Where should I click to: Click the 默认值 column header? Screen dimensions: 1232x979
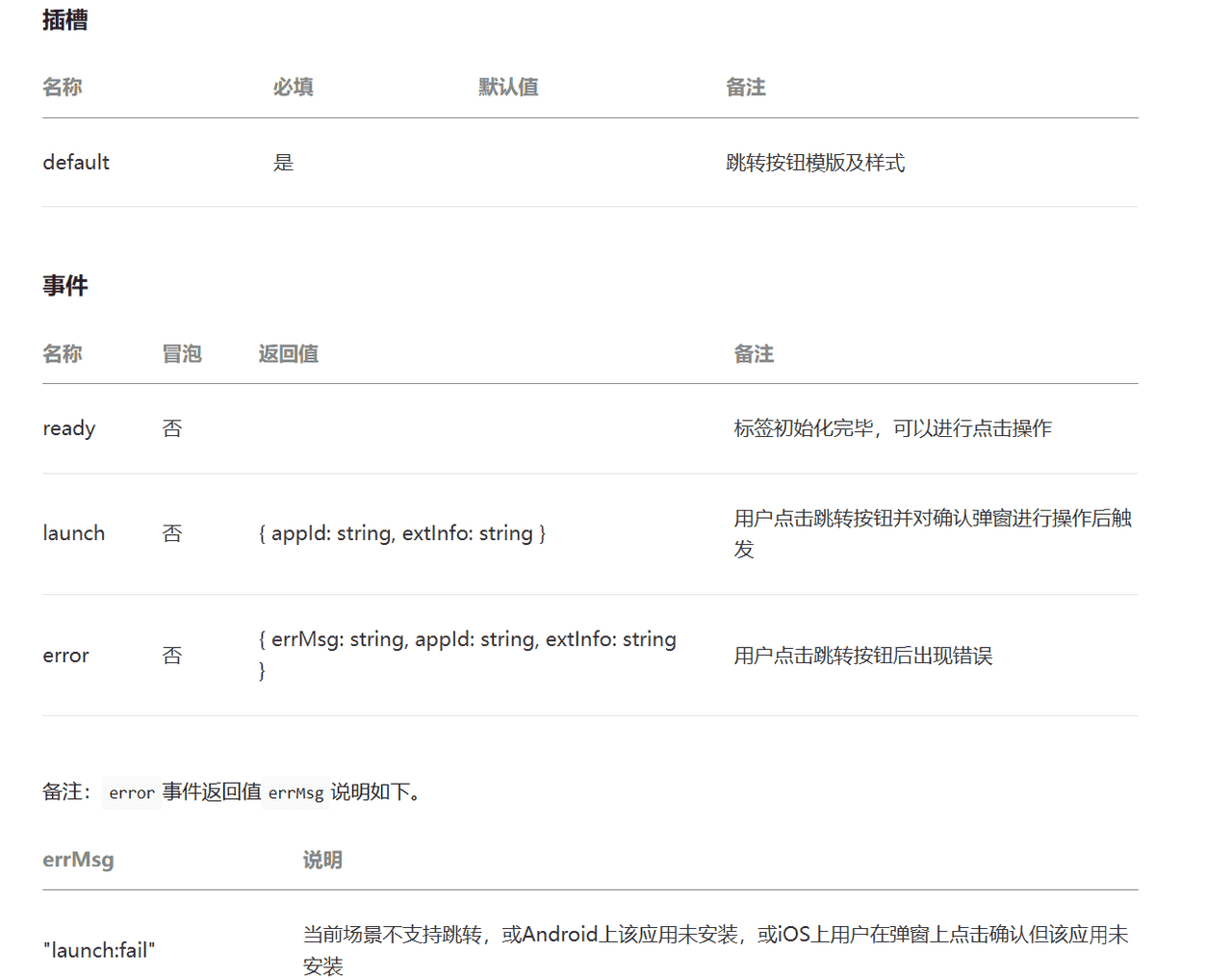tap(508, 87)
